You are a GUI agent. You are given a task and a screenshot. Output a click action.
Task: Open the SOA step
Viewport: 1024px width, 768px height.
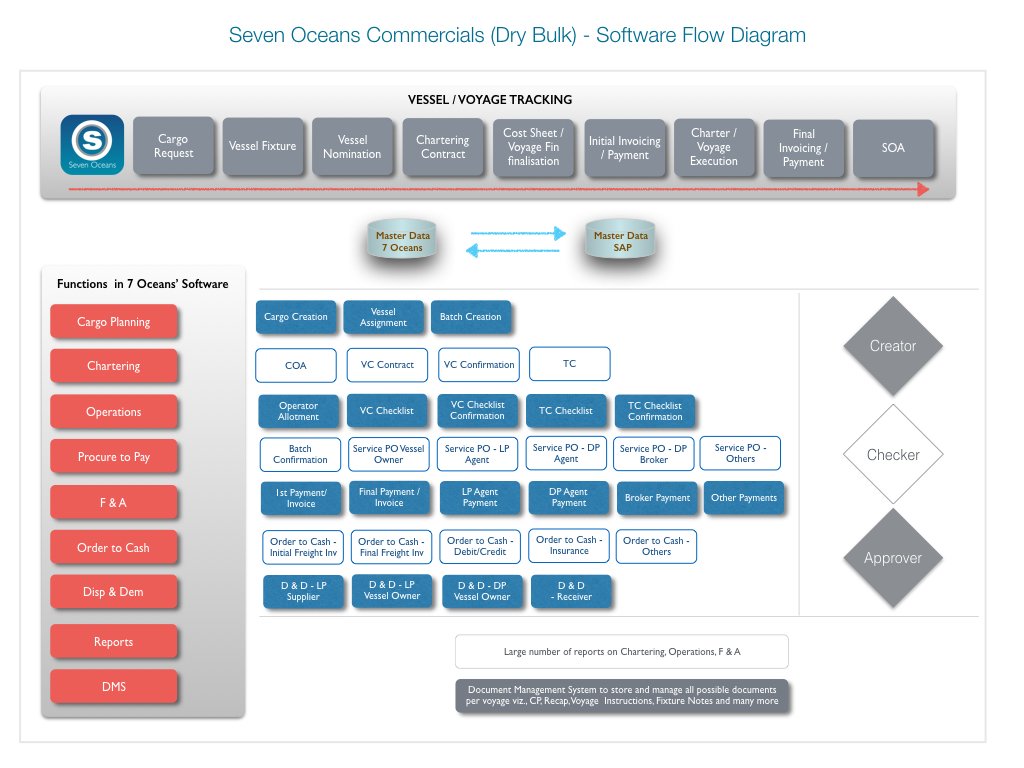[x=893, y=148]
